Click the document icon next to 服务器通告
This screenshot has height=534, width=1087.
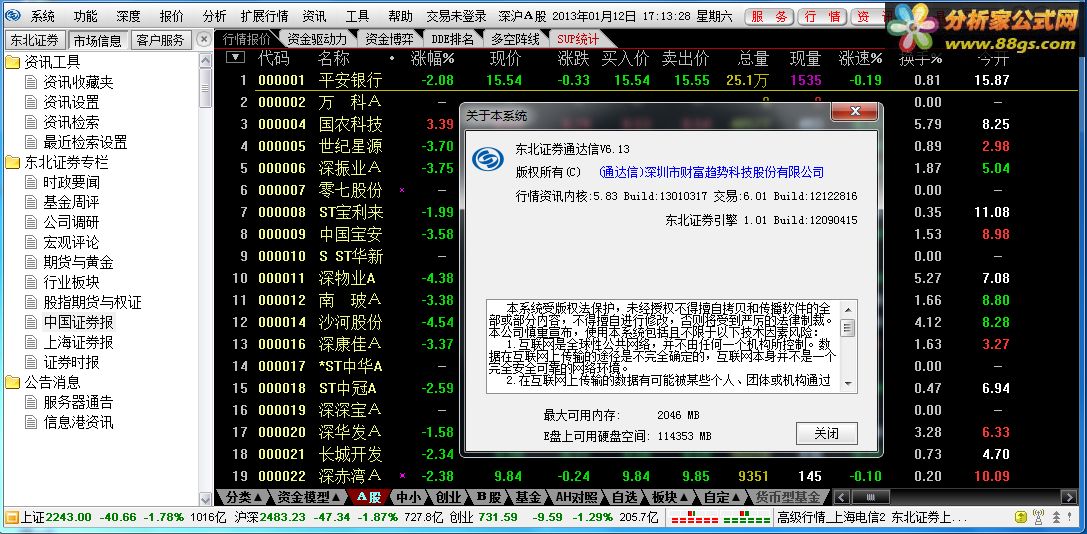click(31, 402)
